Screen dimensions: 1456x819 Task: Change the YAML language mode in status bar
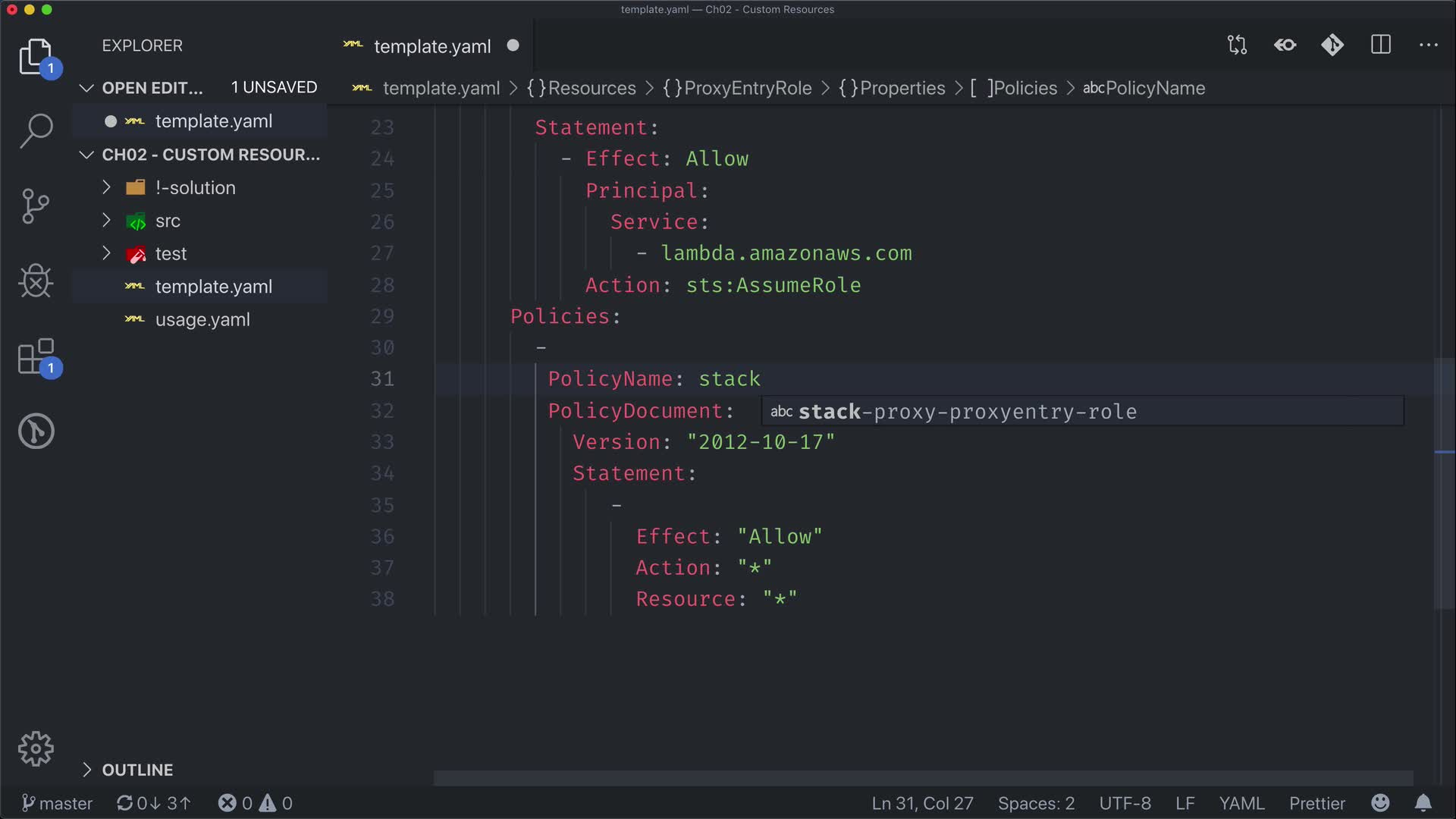(1241, 803)
